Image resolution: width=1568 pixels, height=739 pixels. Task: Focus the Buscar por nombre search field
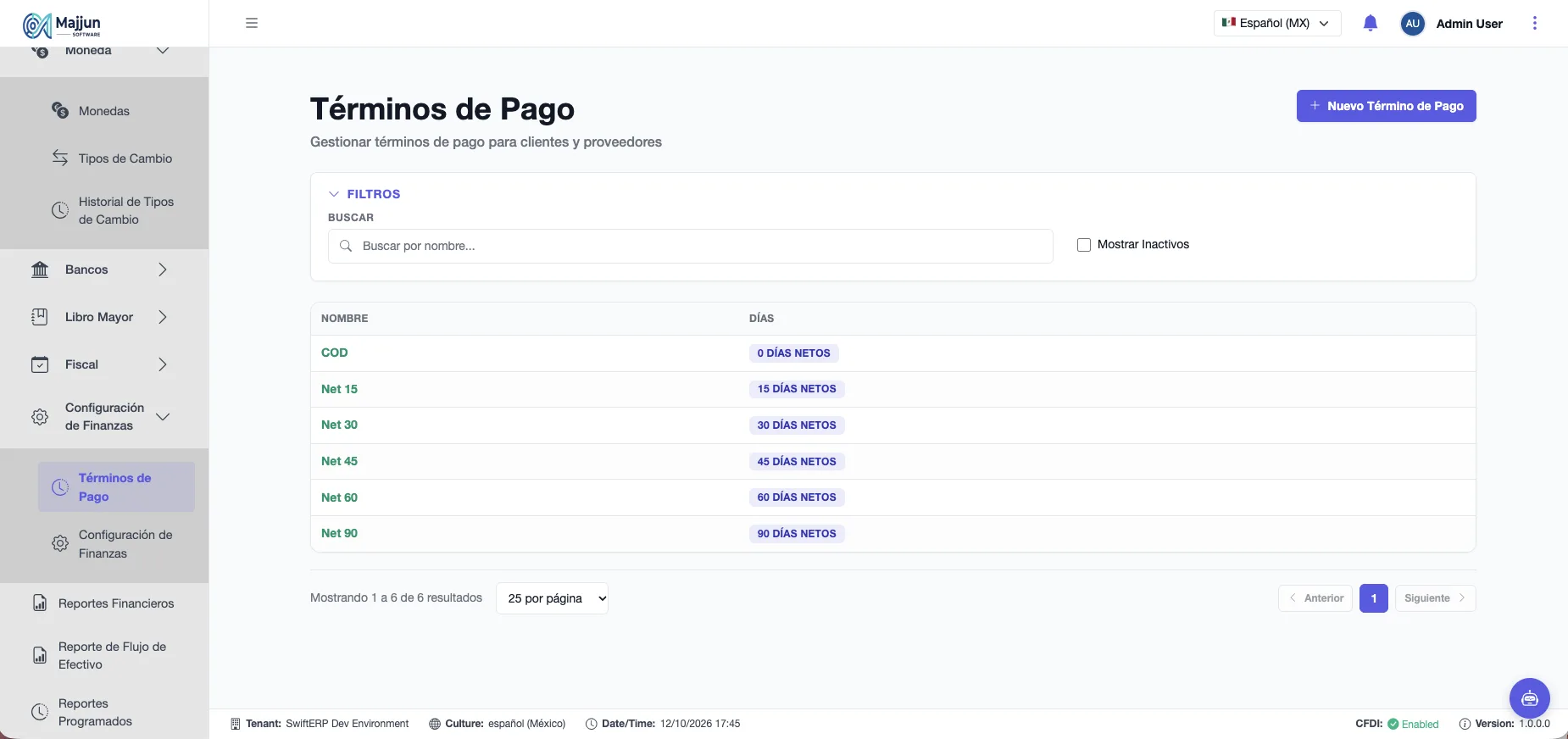[691, 246]
